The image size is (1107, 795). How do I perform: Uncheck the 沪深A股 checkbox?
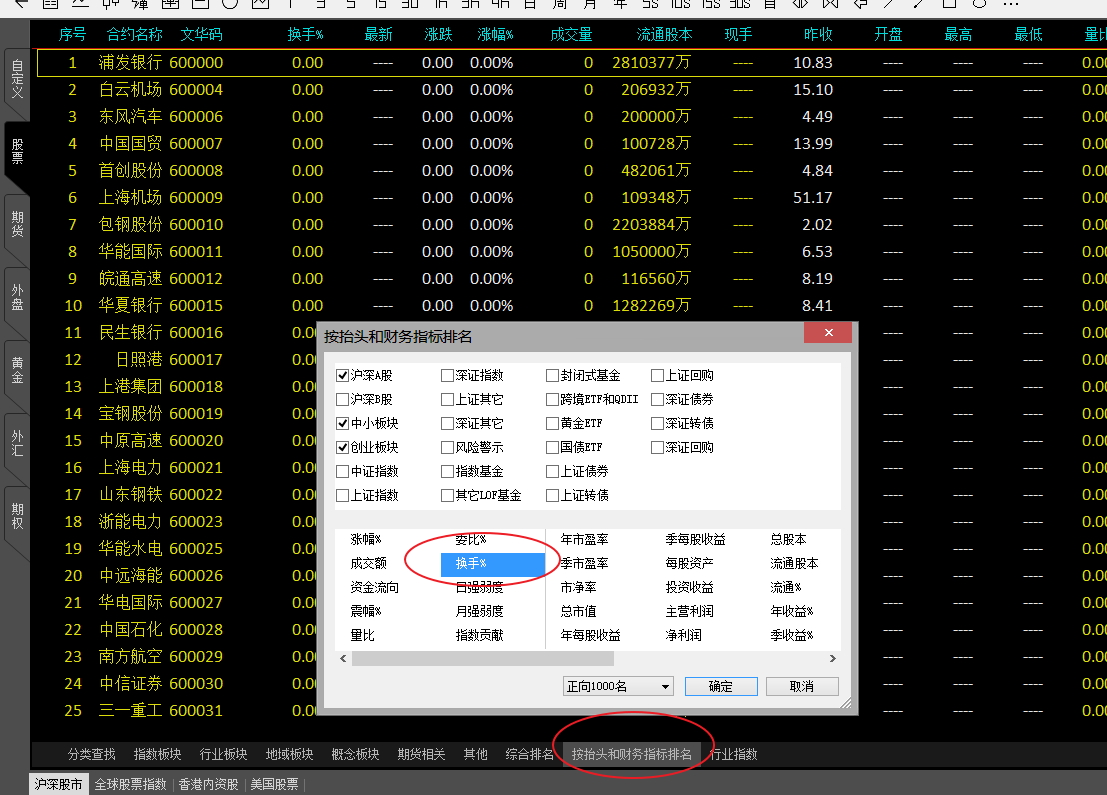click(343, 376)
